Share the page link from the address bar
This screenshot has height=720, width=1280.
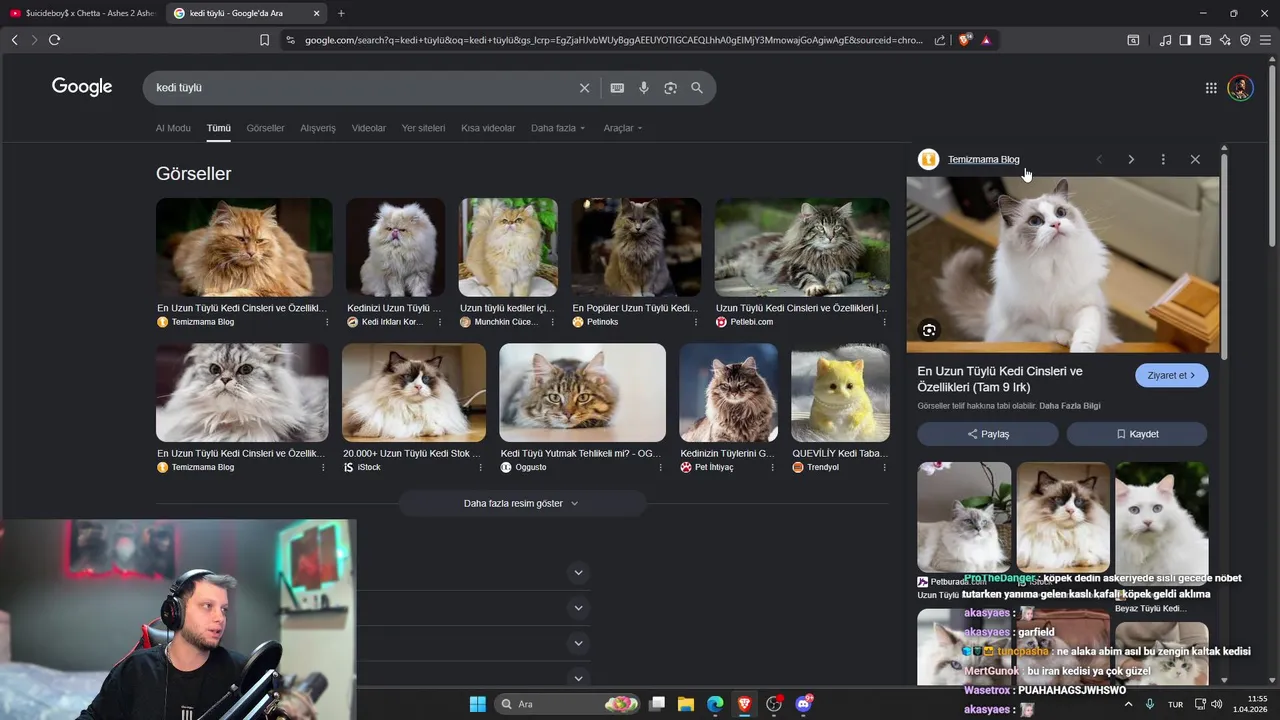click(x=940, y=40)
